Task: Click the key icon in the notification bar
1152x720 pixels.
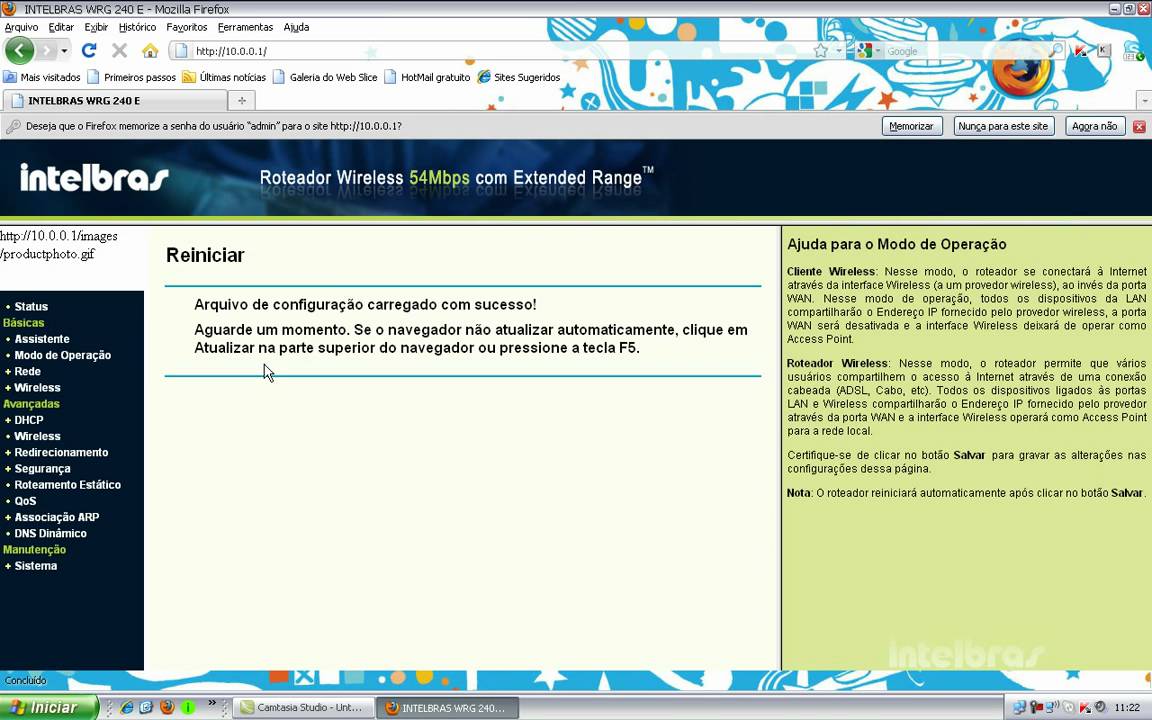Action: tap(12, 126)
